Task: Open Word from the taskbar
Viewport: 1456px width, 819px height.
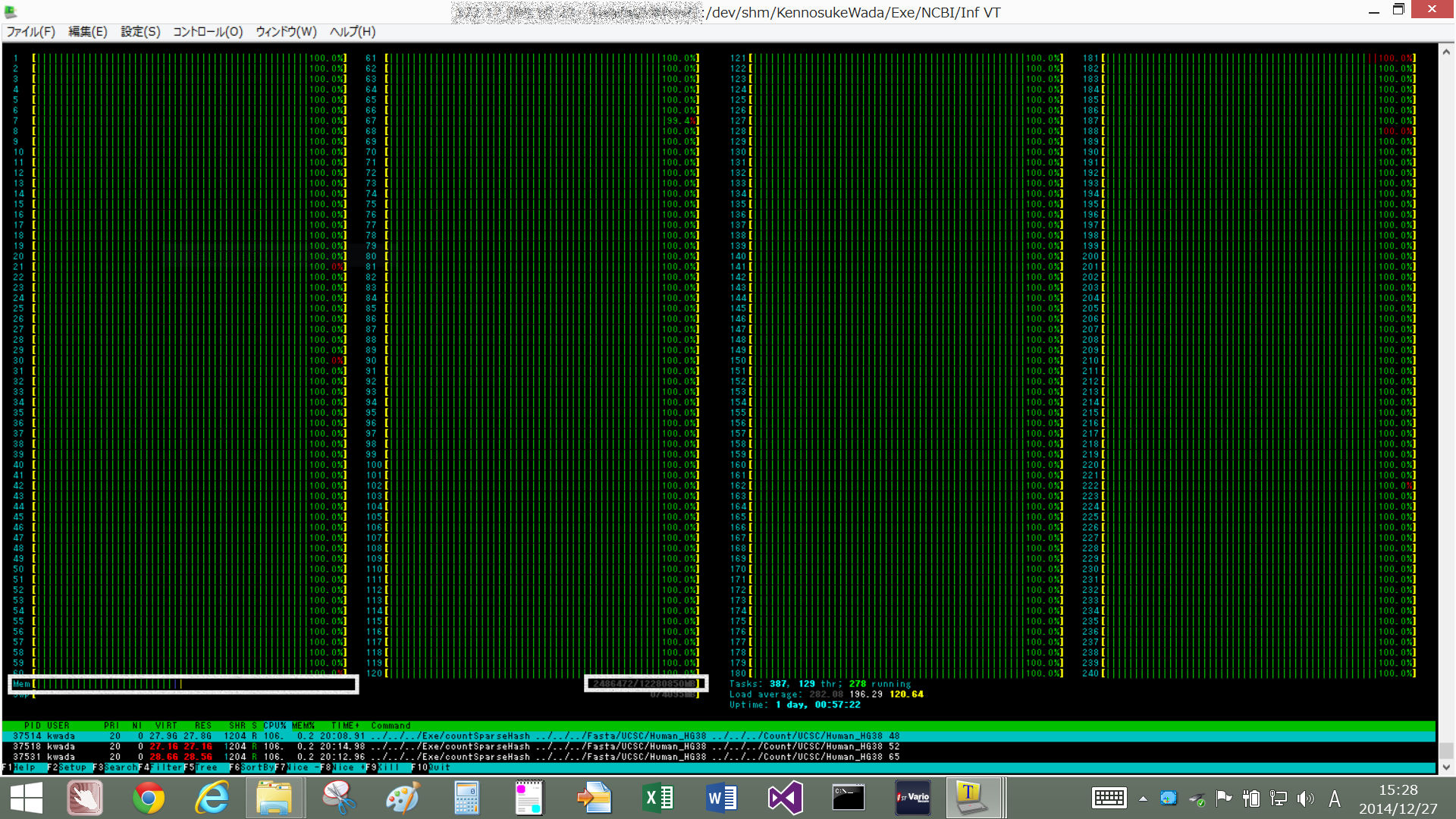Action: point(721,798)
